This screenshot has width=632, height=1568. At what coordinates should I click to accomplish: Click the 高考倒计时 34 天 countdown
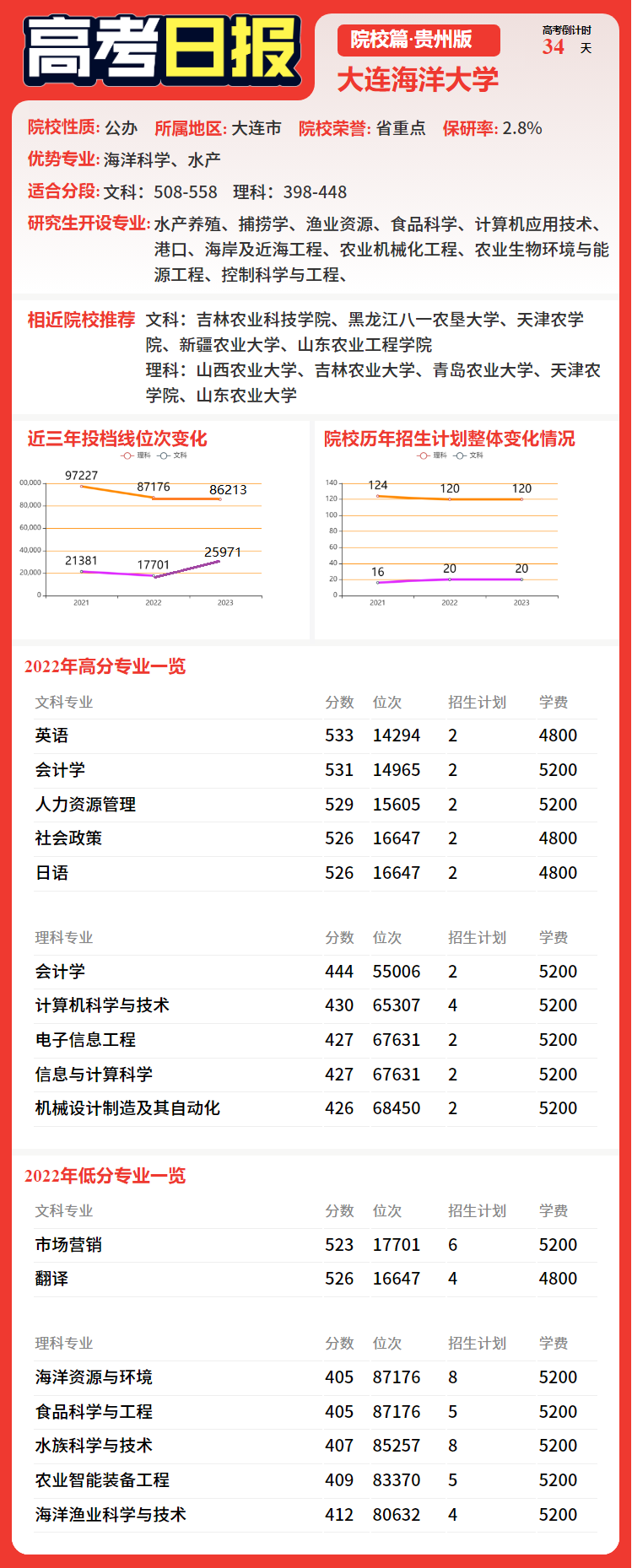tap(567, 40)
